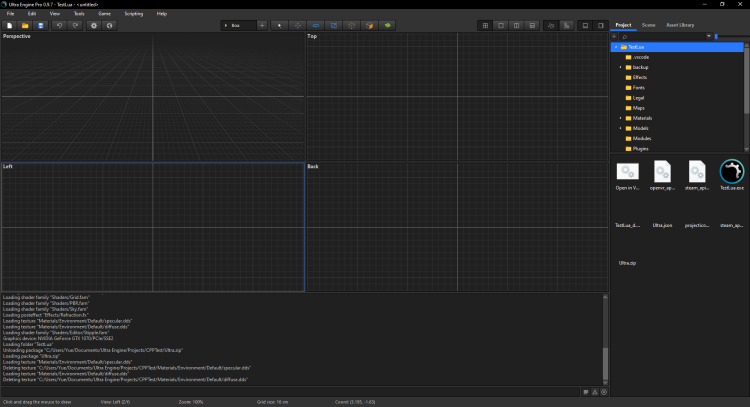Image resolution: width=750 pixels, height=407 pixels.
Task: Click the New file toolbar icon
Action: [x=9, y=25]
